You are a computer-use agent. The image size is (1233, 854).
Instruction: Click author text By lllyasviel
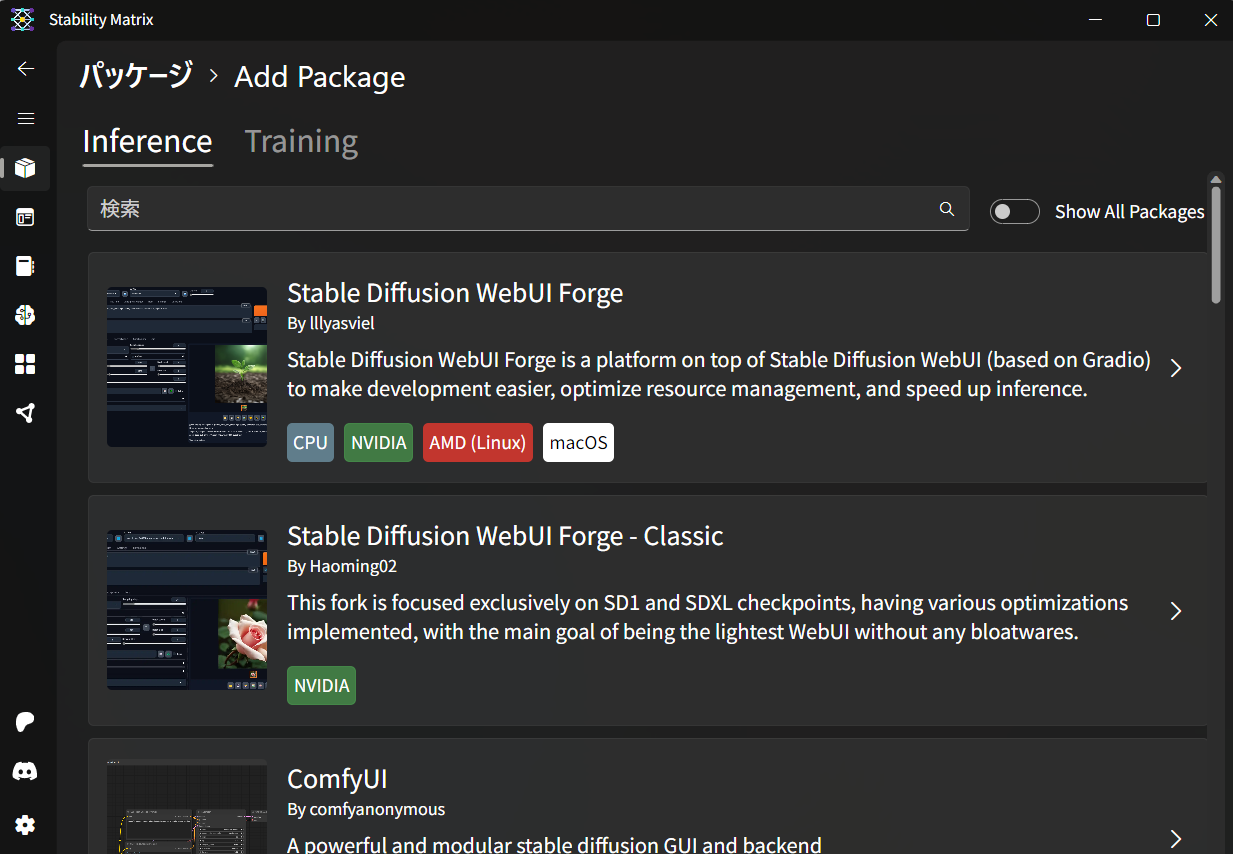[331, 323]
